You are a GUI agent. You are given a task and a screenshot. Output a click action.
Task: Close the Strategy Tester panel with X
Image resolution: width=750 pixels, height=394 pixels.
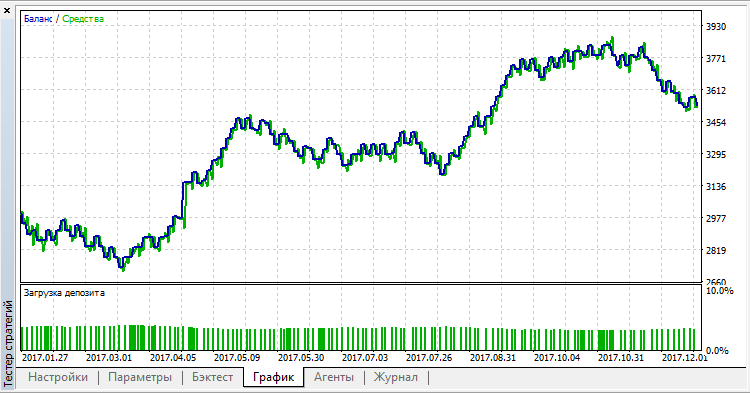click(7, 10)
